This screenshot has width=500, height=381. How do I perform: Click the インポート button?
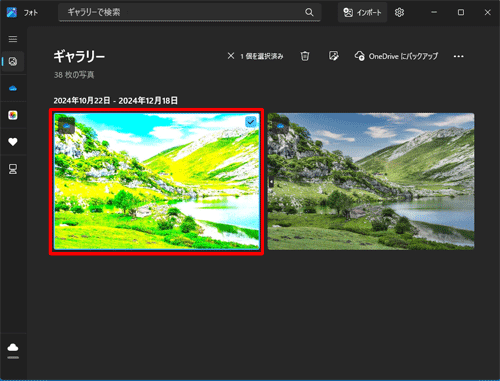click(362, 12)
